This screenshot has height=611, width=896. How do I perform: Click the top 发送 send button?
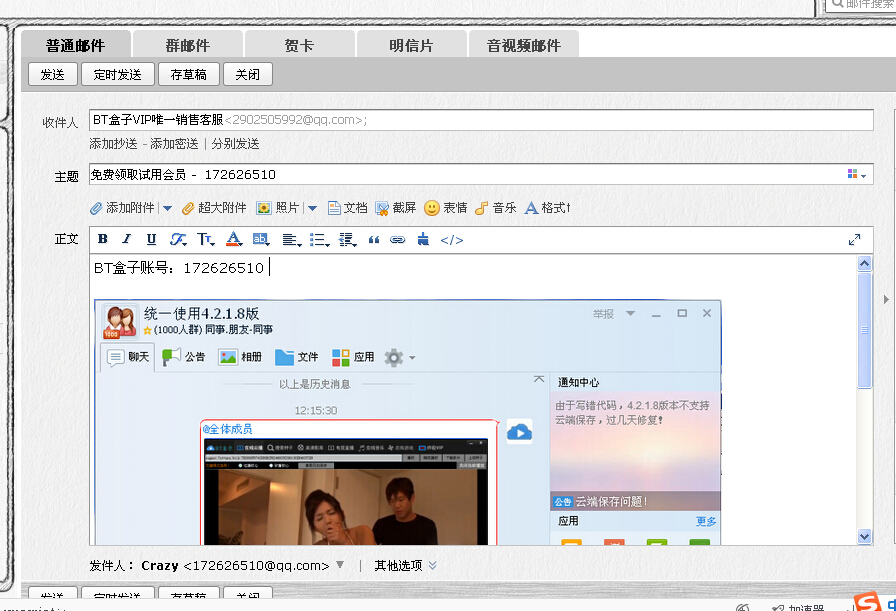[x=52, y=74]
